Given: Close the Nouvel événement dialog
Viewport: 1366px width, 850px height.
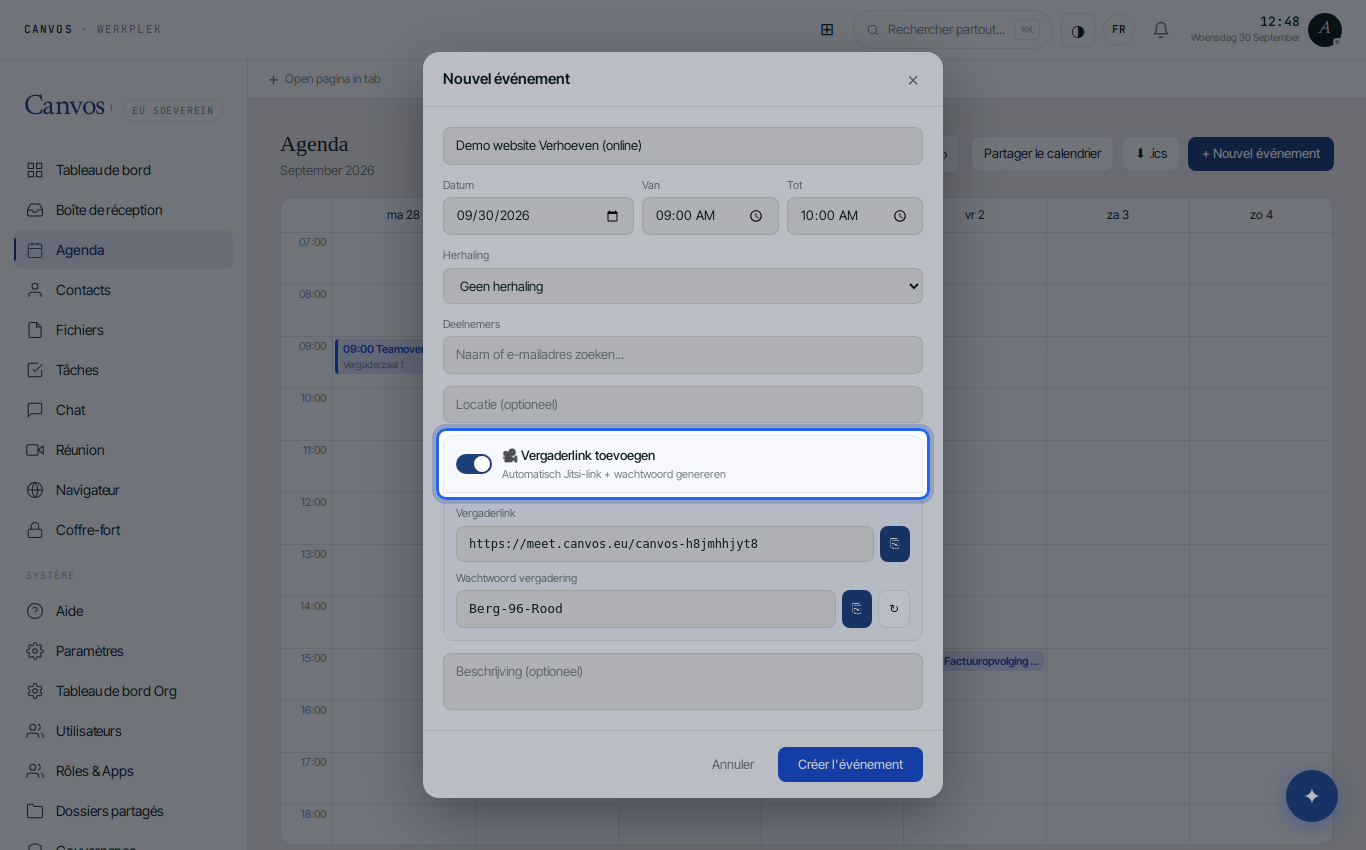Looking at the screenshot, I should pyautogui.click(x=913, y=80).
